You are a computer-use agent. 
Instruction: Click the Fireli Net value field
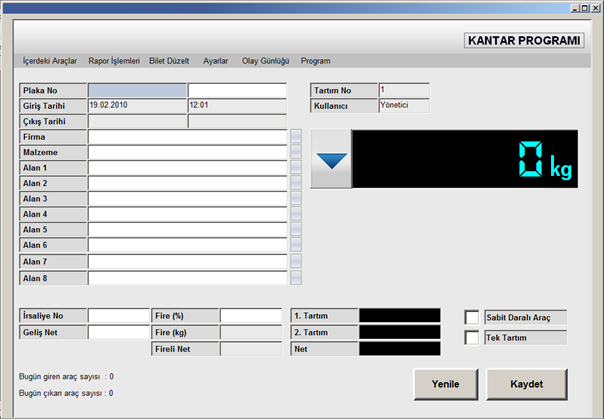coord(251,349)
